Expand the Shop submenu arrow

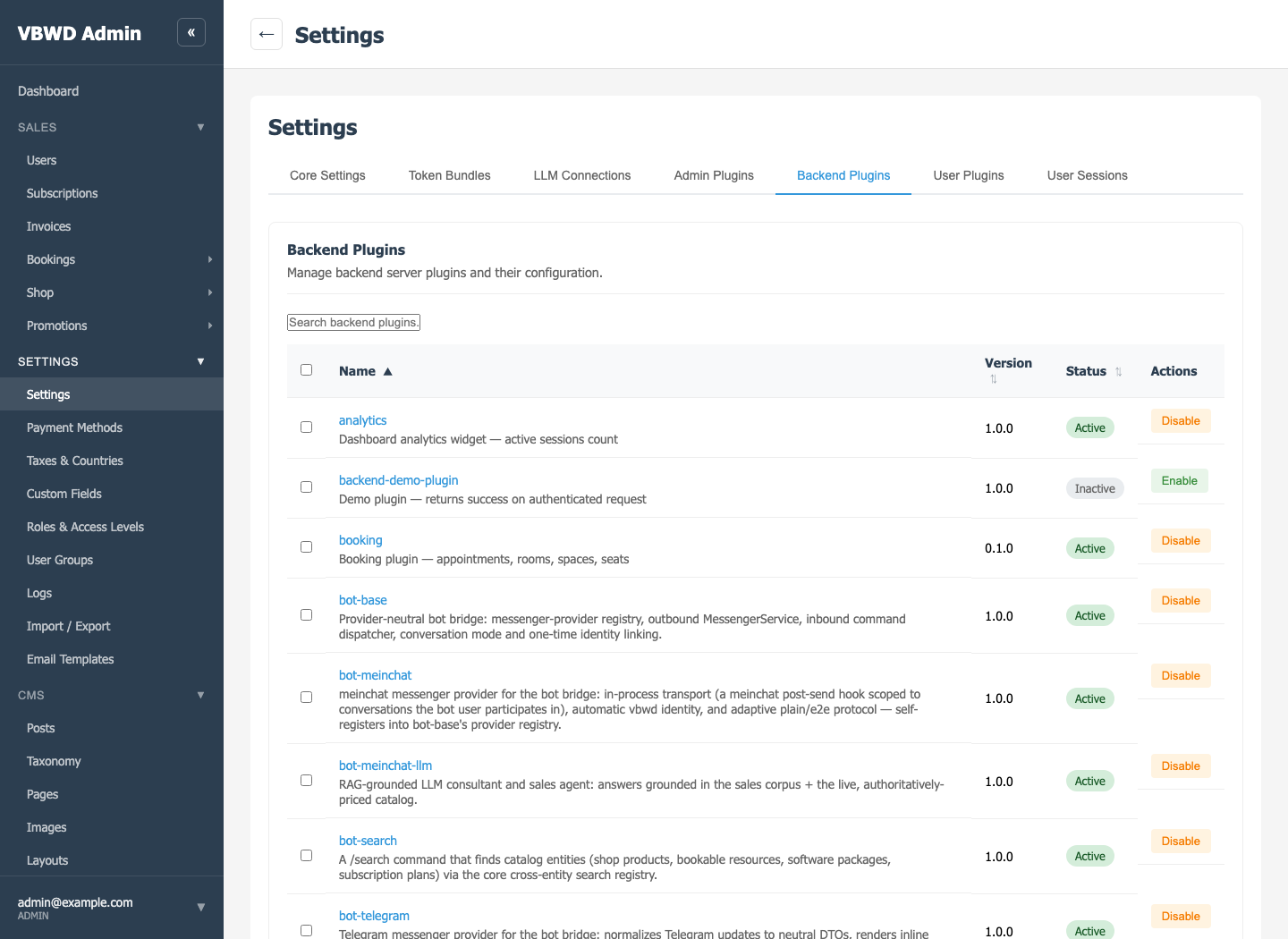pyautogui.click(x=210, y=292)
